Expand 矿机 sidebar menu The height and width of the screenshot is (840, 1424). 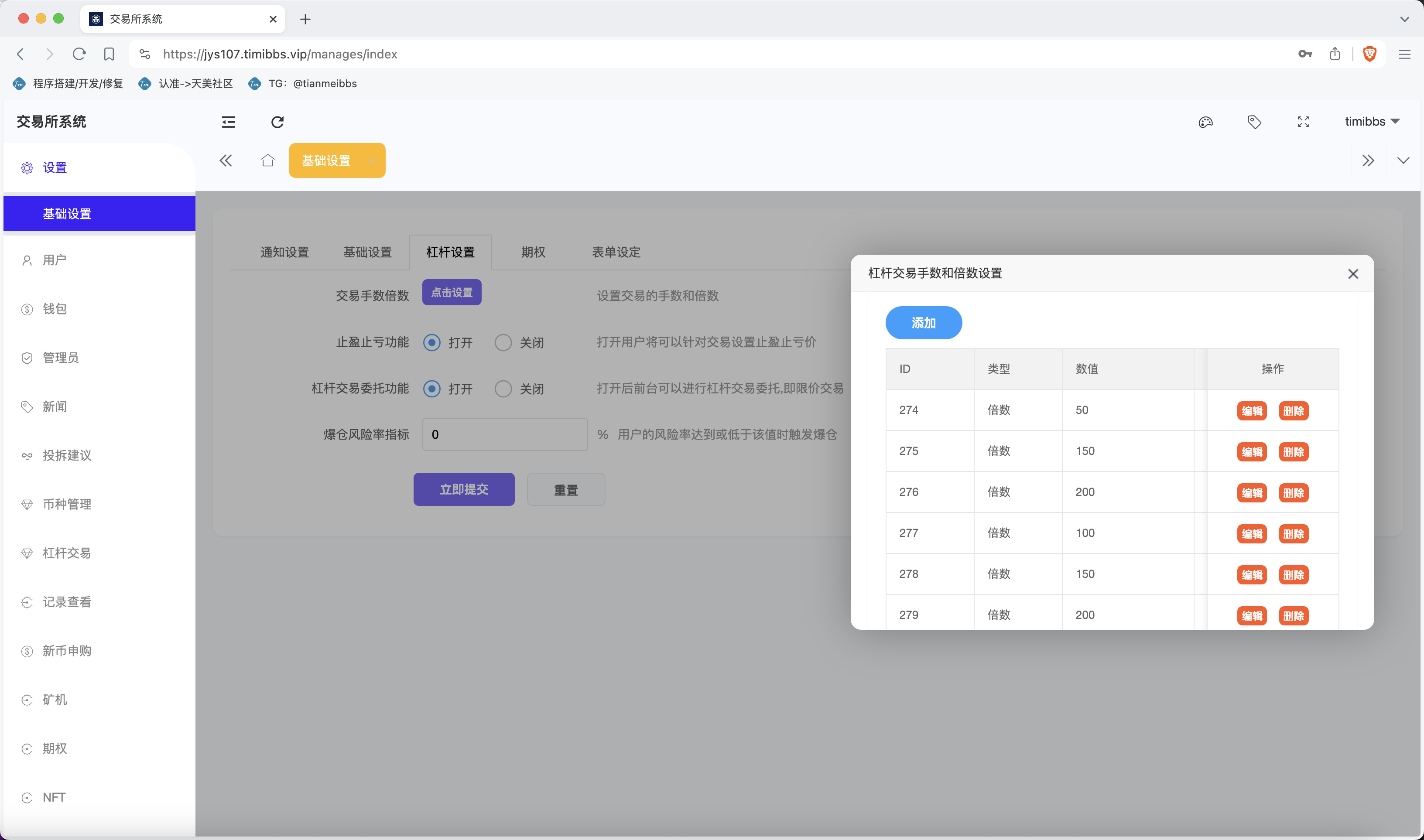click(x=99, y=700)
